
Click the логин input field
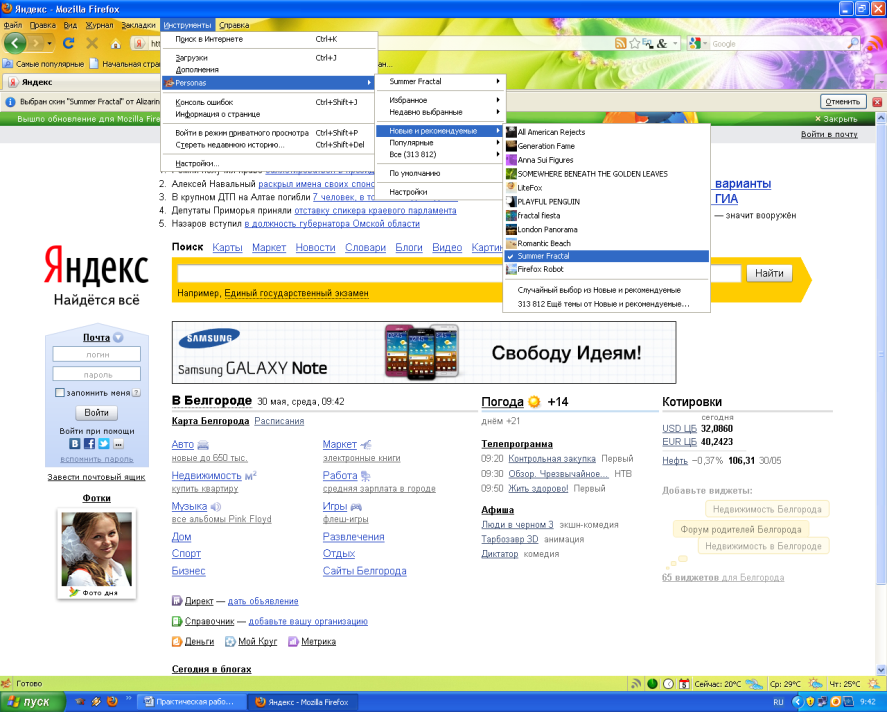click(x=97, y=355)
